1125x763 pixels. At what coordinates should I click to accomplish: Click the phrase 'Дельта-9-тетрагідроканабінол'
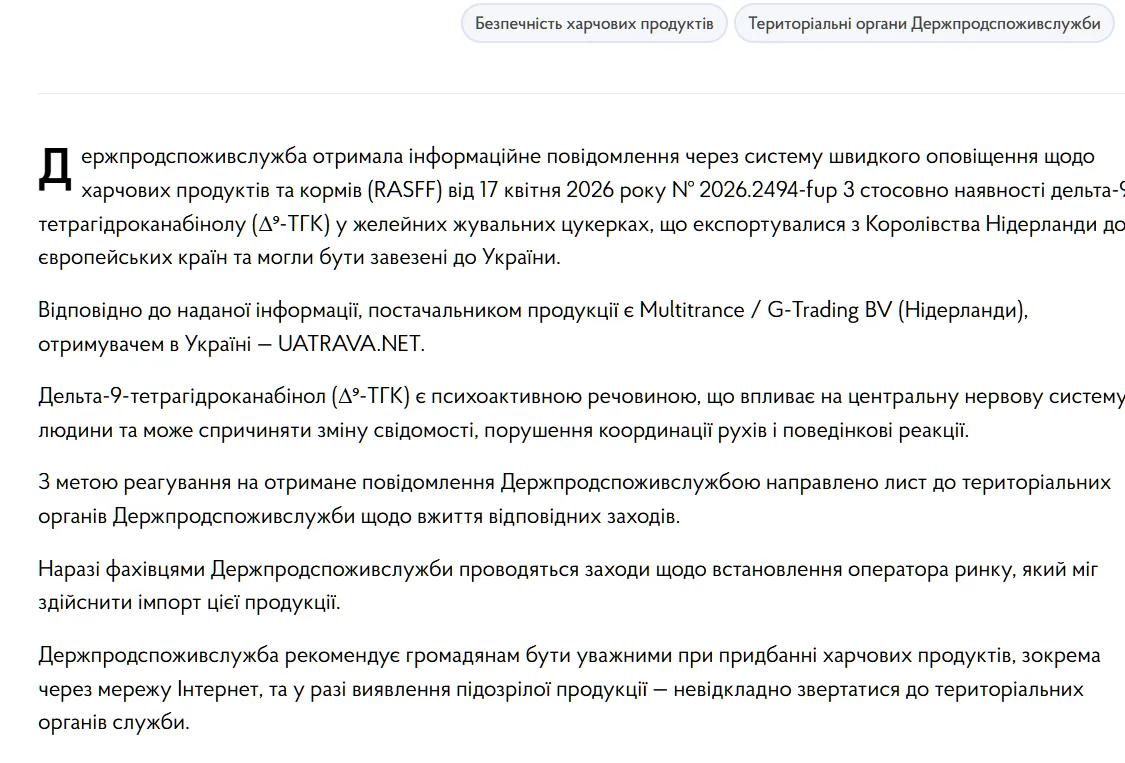point(182,396)
